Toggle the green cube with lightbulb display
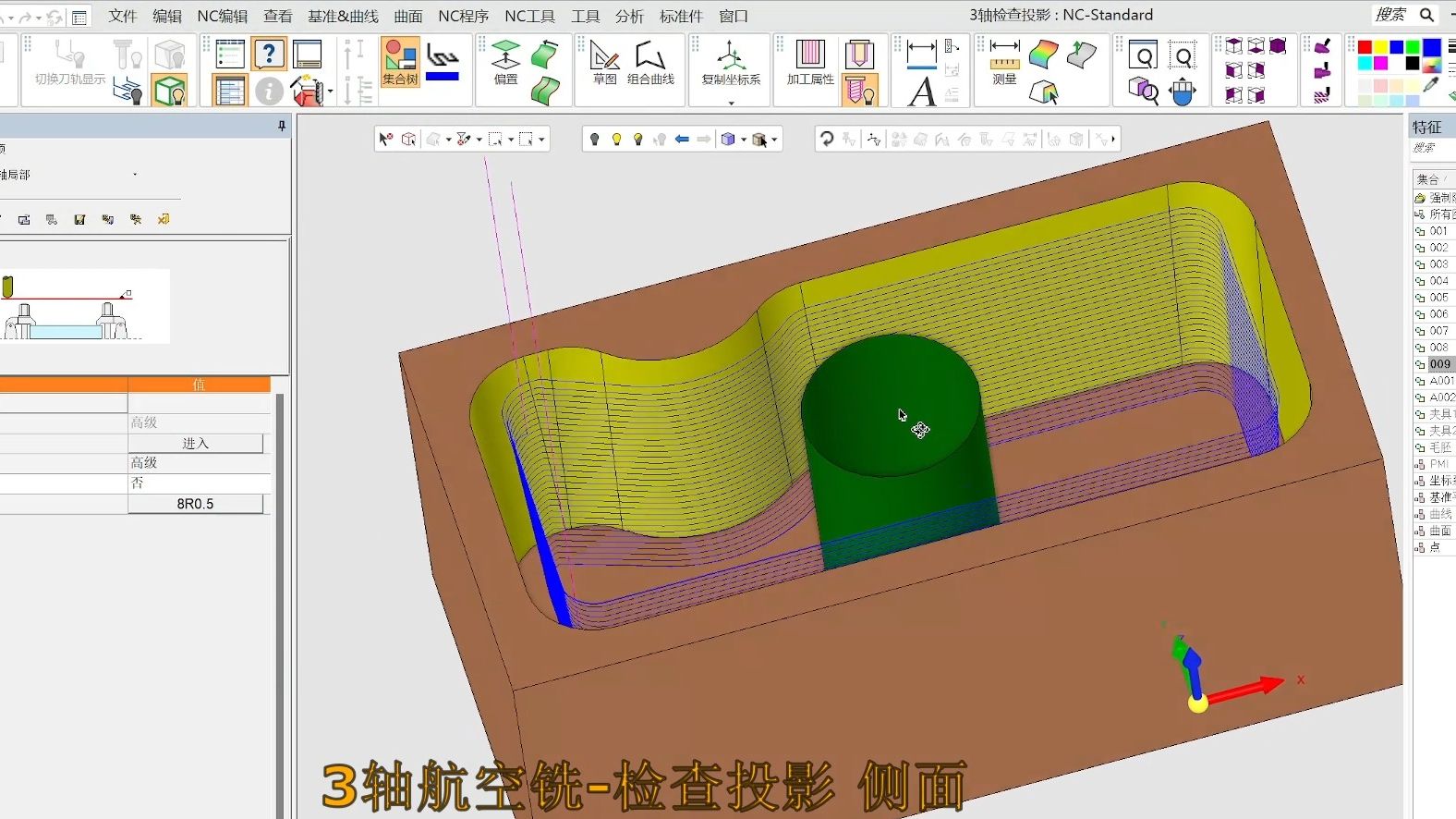The width and height of the screenshot is (1456, 819). pyautogui.click(x=170, y=91)
